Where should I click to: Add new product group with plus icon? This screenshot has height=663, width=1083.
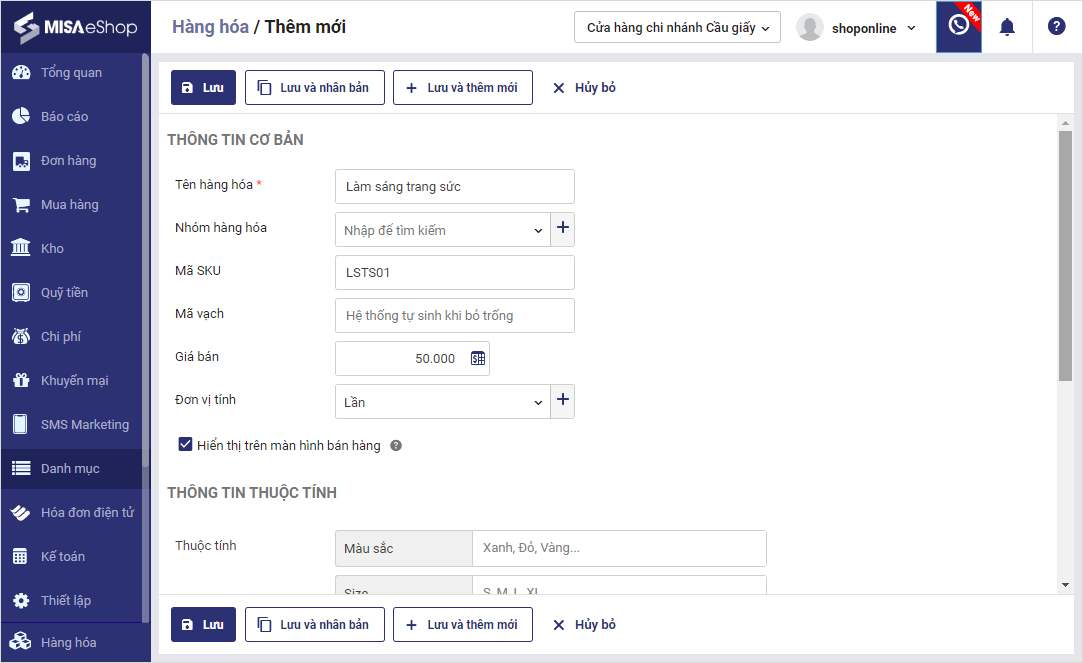click(563, 229)
